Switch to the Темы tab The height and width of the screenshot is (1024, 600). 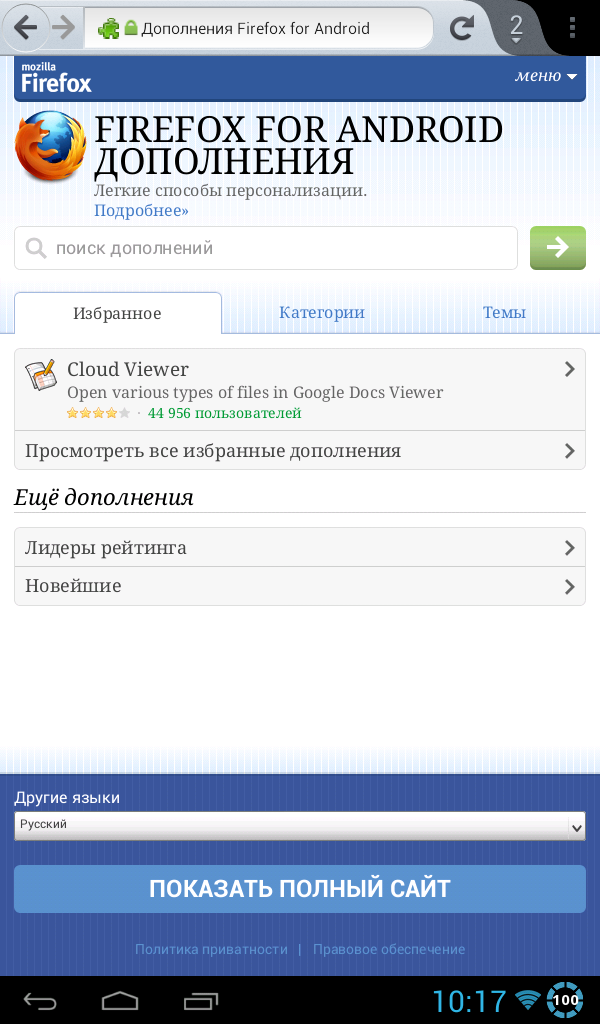[x=504, y=312]
